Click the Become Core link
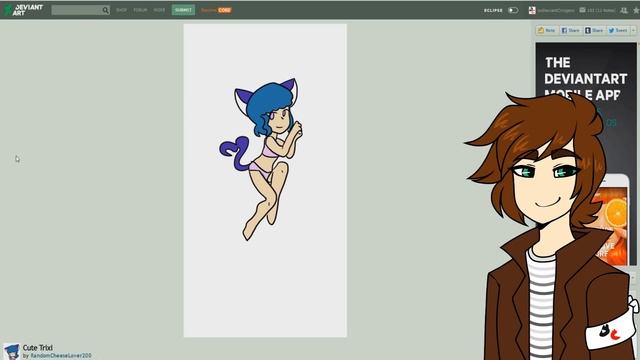 point(216,10)
